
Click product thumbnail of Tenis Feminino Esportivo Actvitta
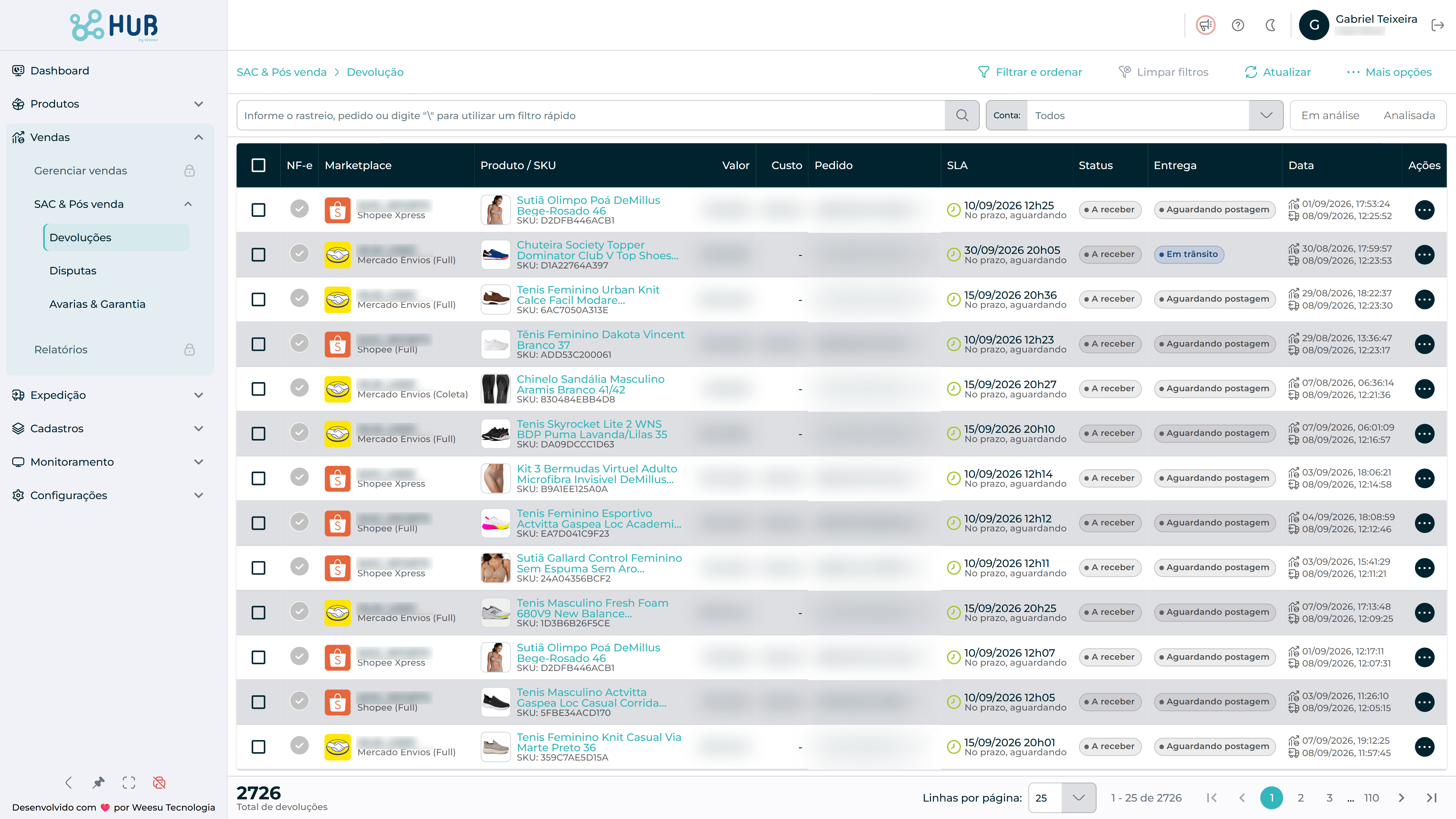click(495, 524)
